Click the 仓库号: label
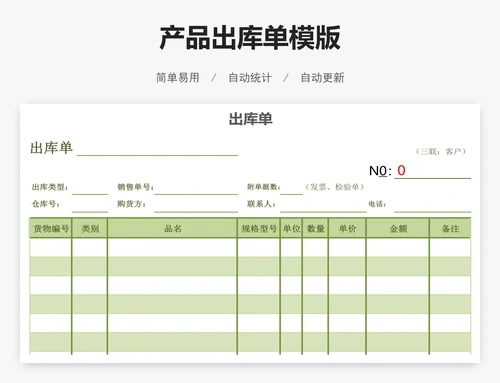This screenshot has width=500, height=383. 46,204
